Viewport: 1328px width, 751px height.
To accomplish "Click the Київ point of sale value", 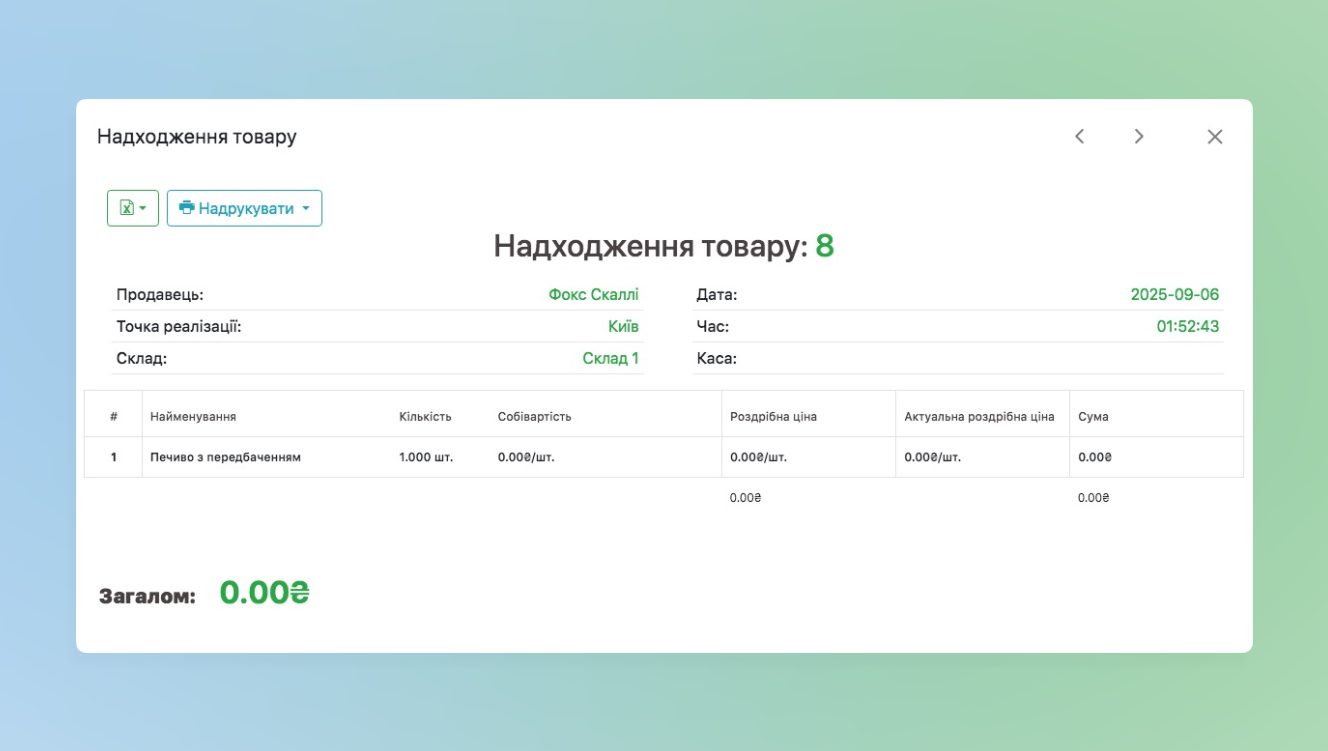I will click(x=623, y=327).
